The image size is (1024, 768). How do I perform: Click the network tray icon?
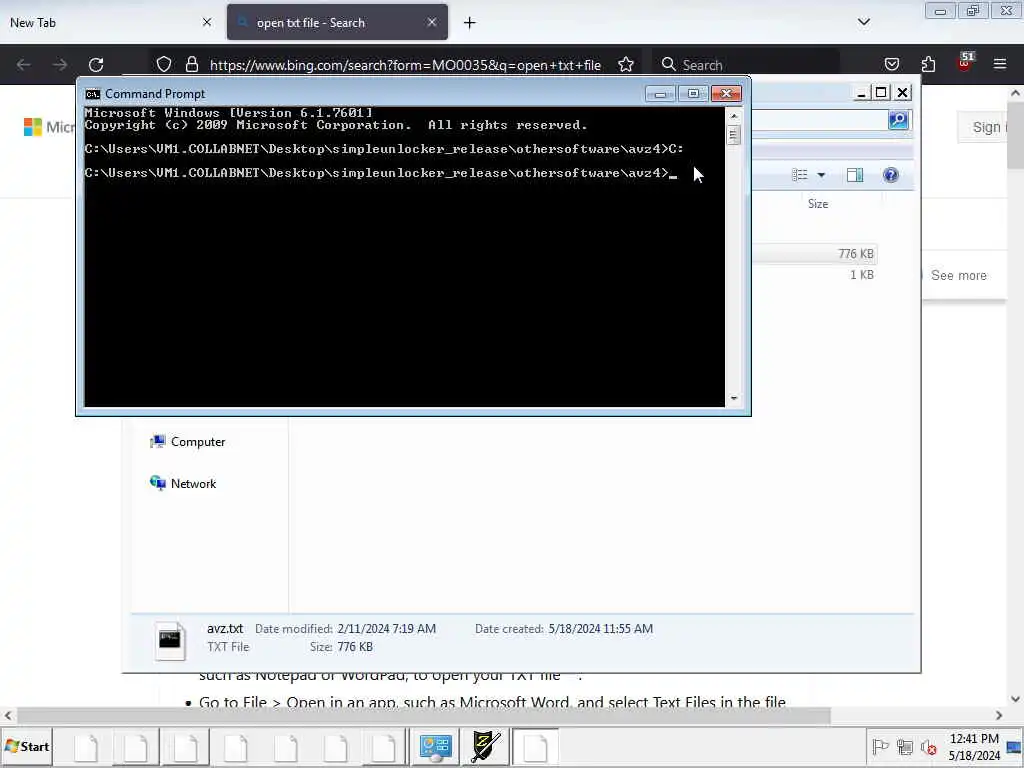coord(904,746)
